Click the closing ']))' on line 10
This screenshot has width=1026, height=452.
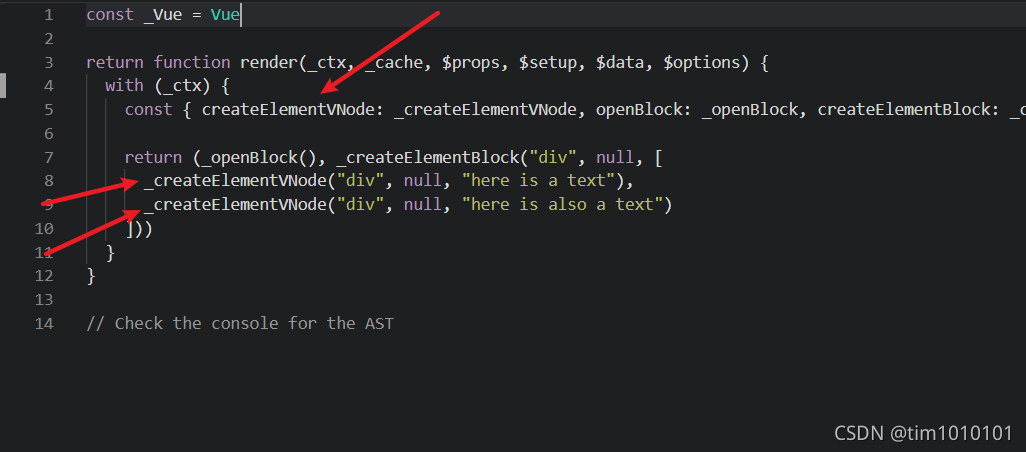(x=139, y=228)
